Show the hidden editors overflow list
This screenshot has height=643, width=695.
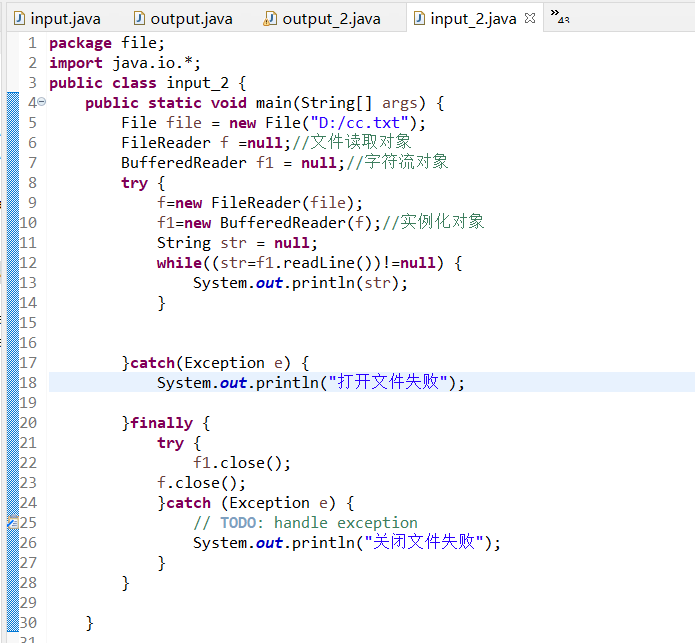559,16
